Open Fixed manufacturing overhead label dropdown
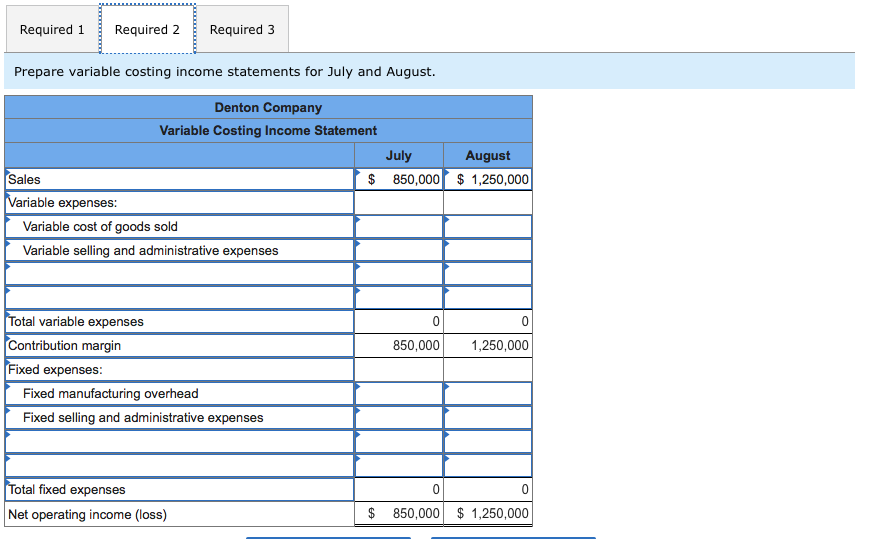 (180, 394)
